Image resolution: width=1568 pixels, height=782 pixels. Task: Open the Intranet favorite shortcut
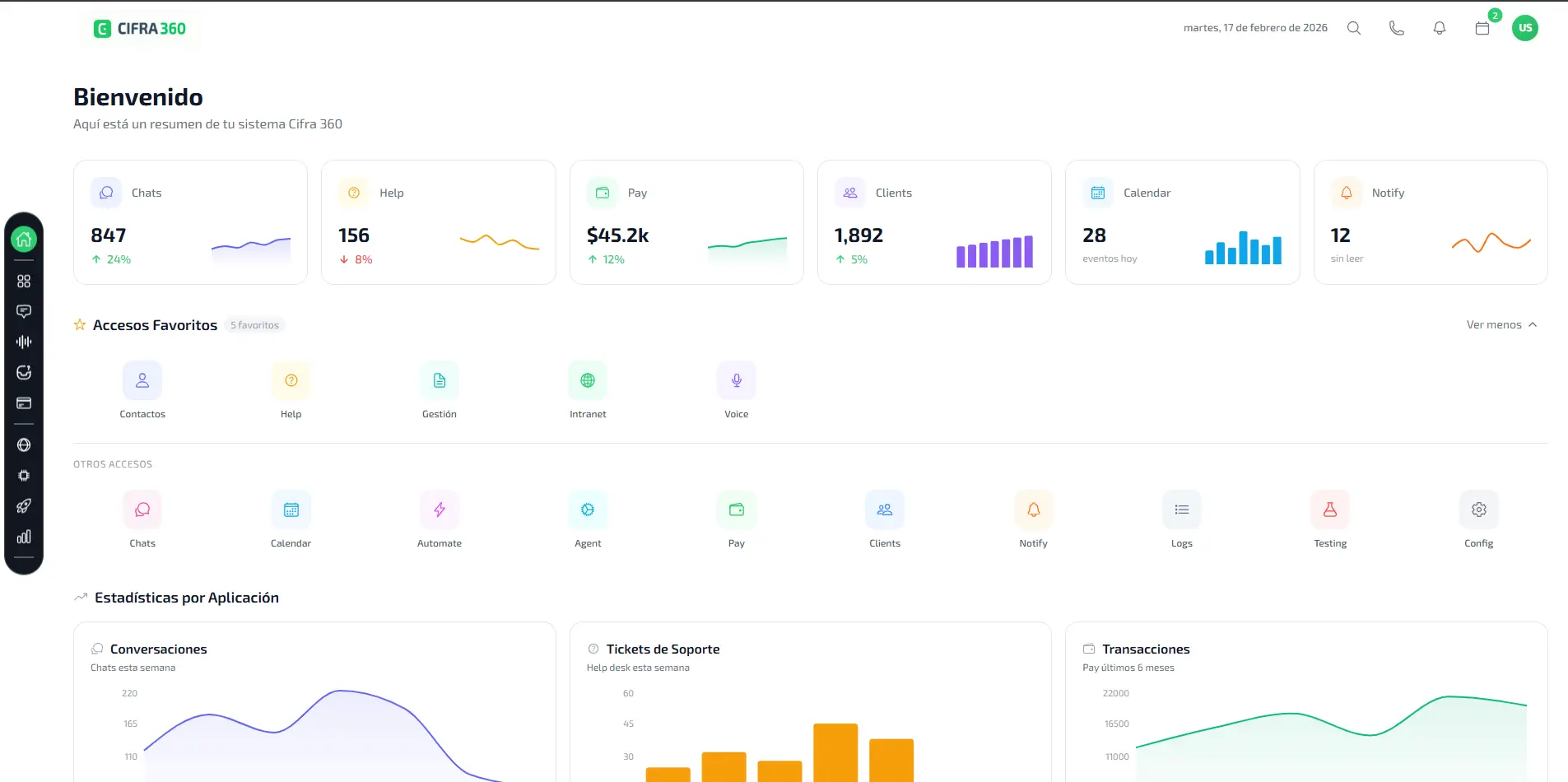(587, 380)
